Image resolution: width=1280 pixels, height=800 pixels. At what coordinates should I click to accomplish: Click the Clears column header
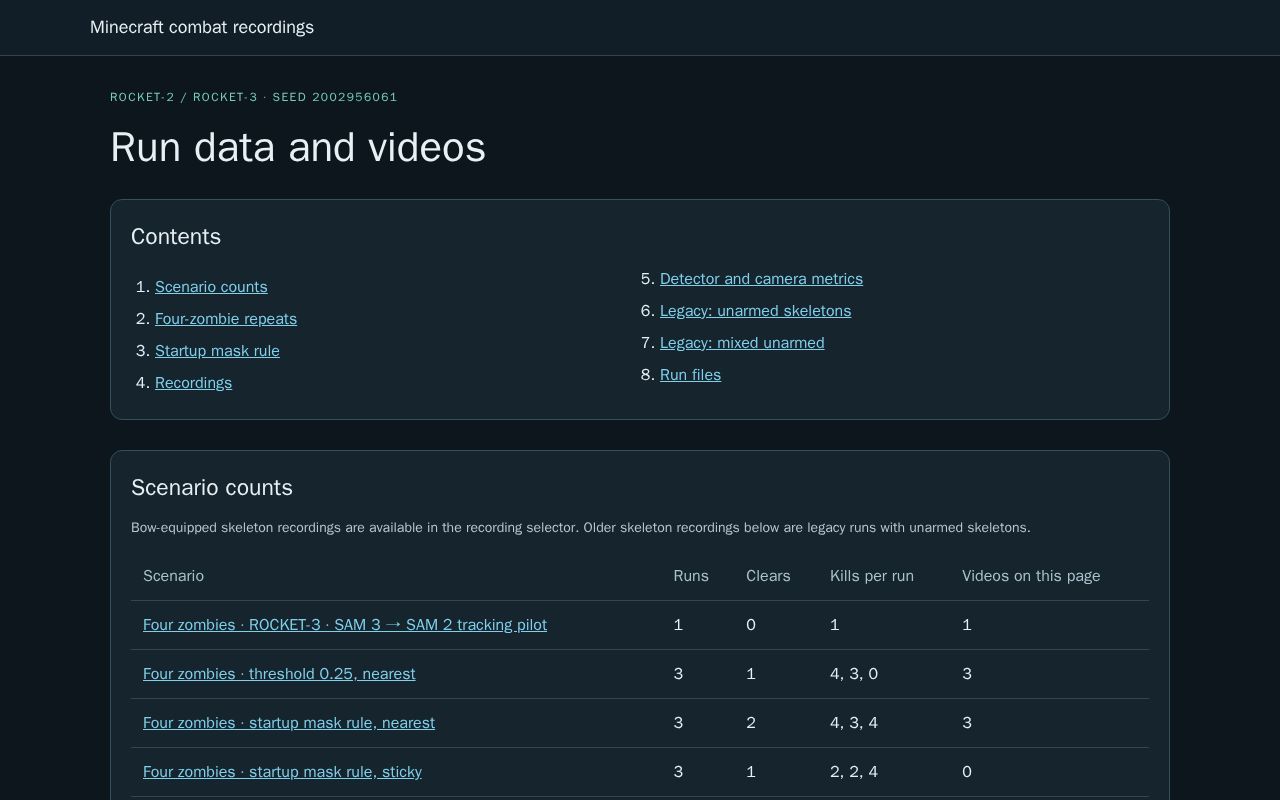tap(768, 576)
